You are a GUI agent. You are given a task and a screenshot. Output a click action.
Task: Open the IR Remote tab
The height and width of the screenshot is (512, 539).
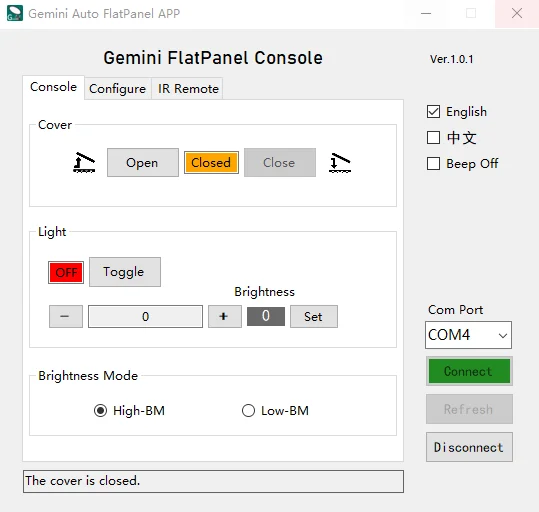[188, 89]
